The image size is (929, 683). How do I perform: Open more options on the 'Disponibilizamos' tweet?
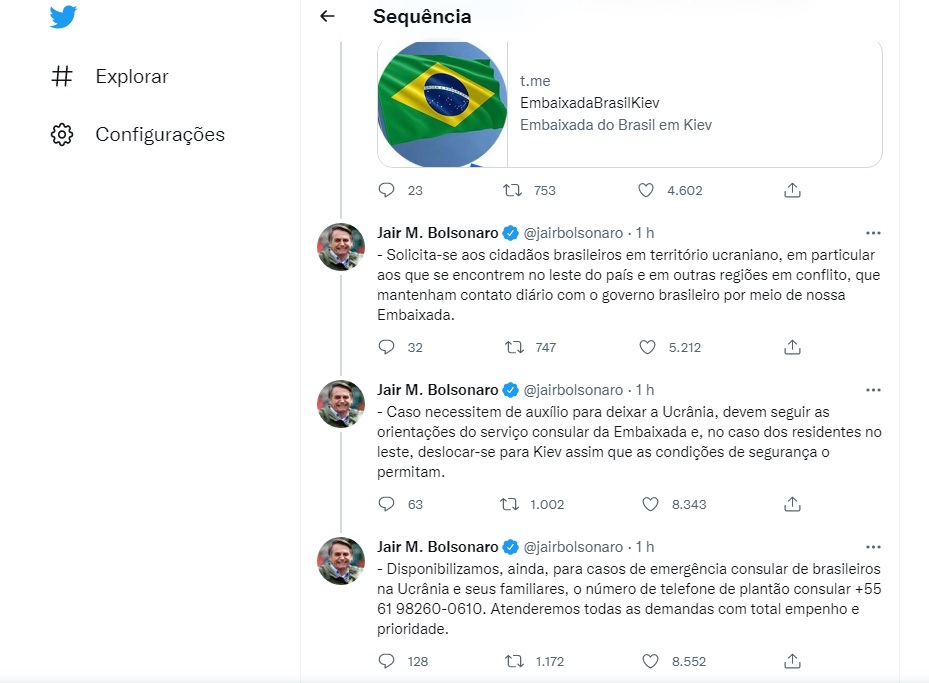(872, 547)
